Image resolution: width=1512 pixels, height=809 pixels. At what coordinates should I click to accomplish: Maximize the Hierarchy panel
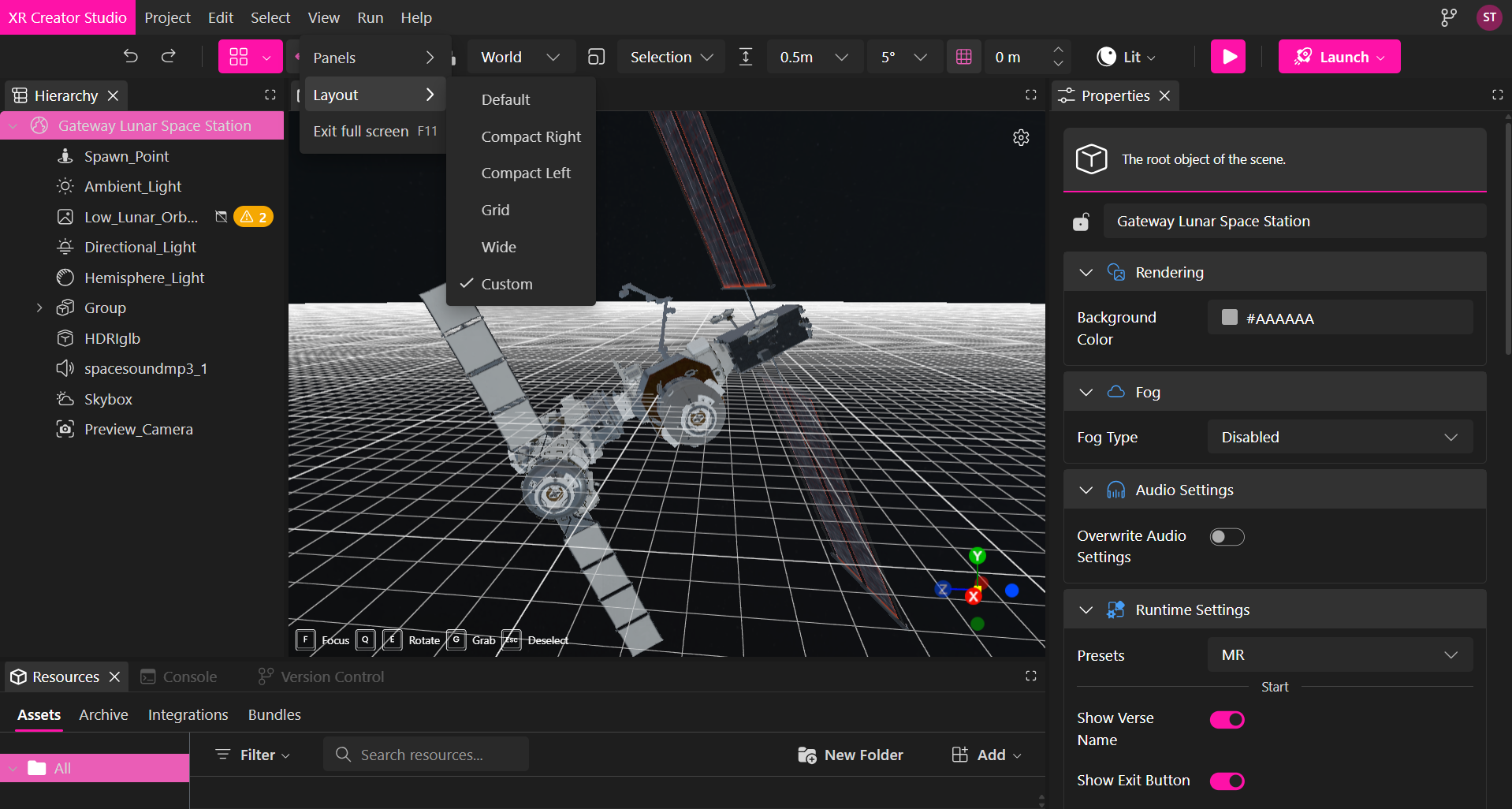(270, 95)
